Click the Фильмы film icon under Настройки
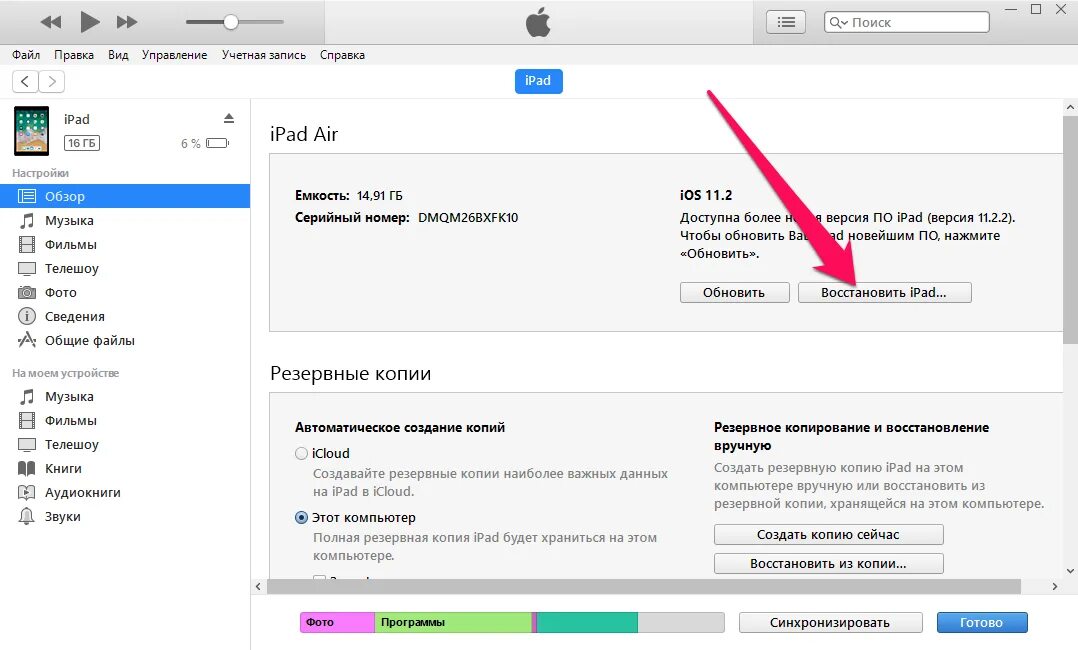The image size is (1078, 650). click(27, 244)
